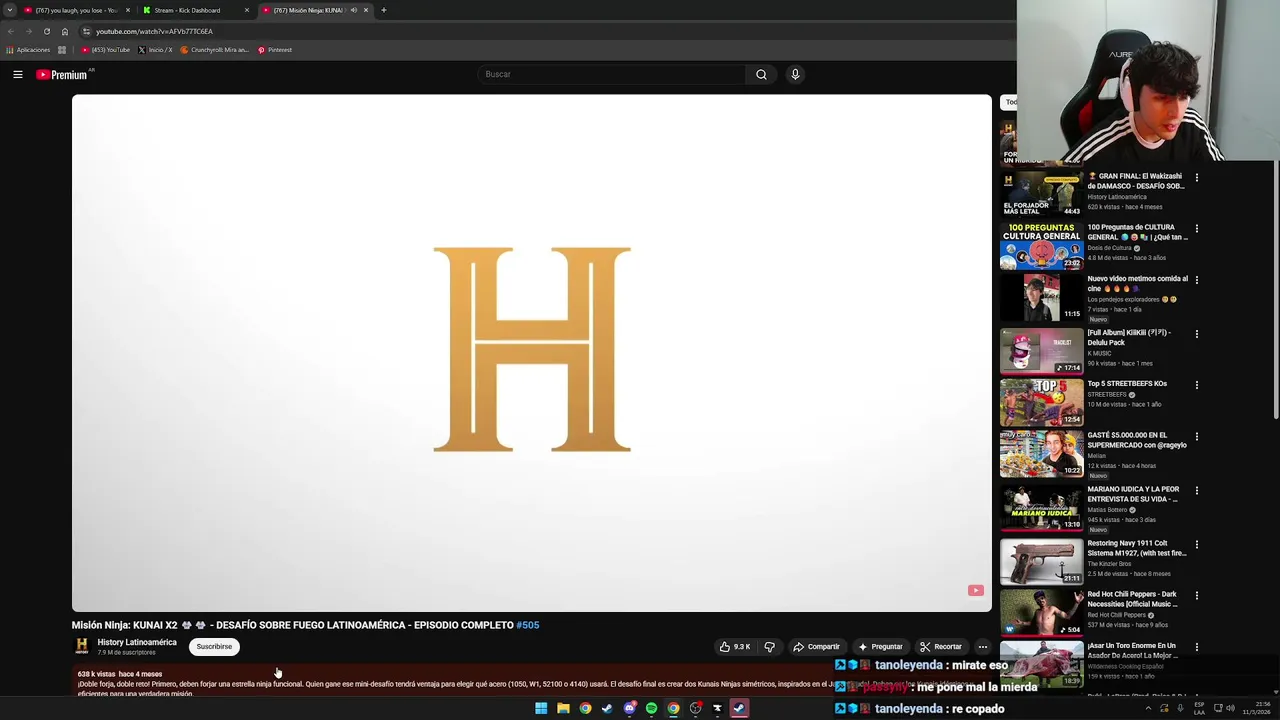Select the Misión Ninja: KUNAI browser tab
1280x720 pixels.
305,10
